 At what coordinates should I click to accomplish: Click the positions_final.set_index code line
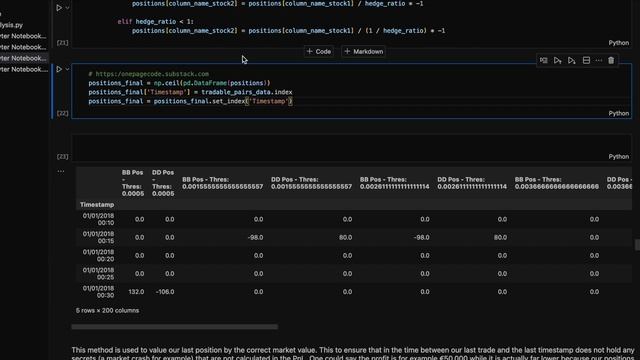click(190, 101)
